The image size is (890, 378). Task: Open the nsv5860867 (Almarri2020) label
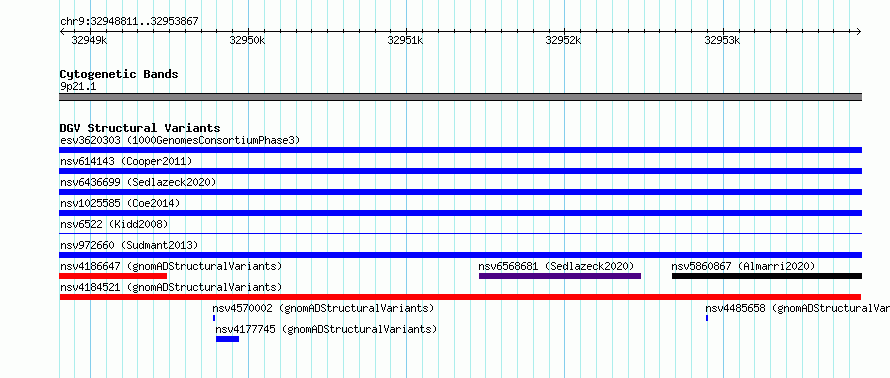click(744, 266)
